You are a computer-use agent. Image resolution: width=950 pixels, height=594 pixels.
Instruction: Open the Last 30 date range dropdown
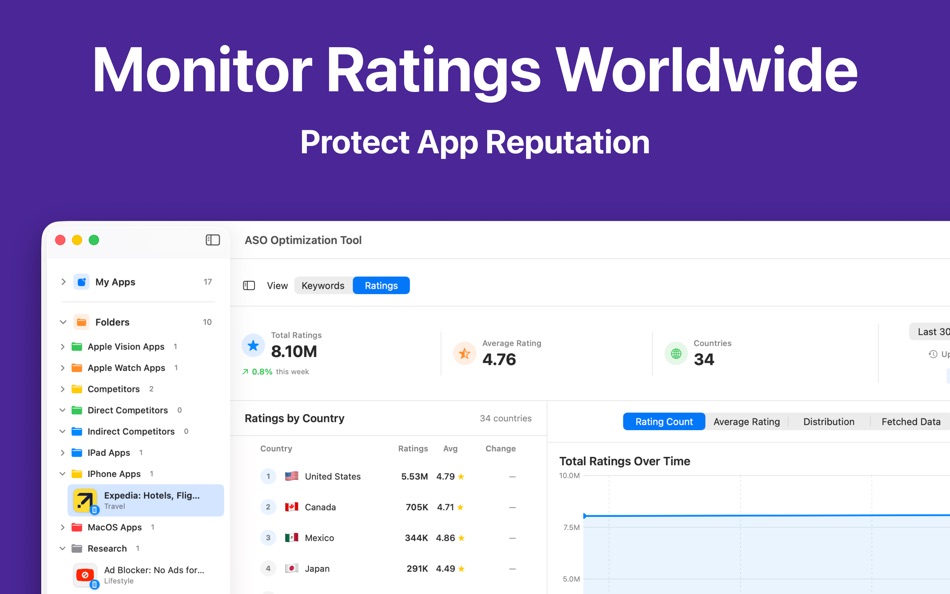(x=930, y=332)
